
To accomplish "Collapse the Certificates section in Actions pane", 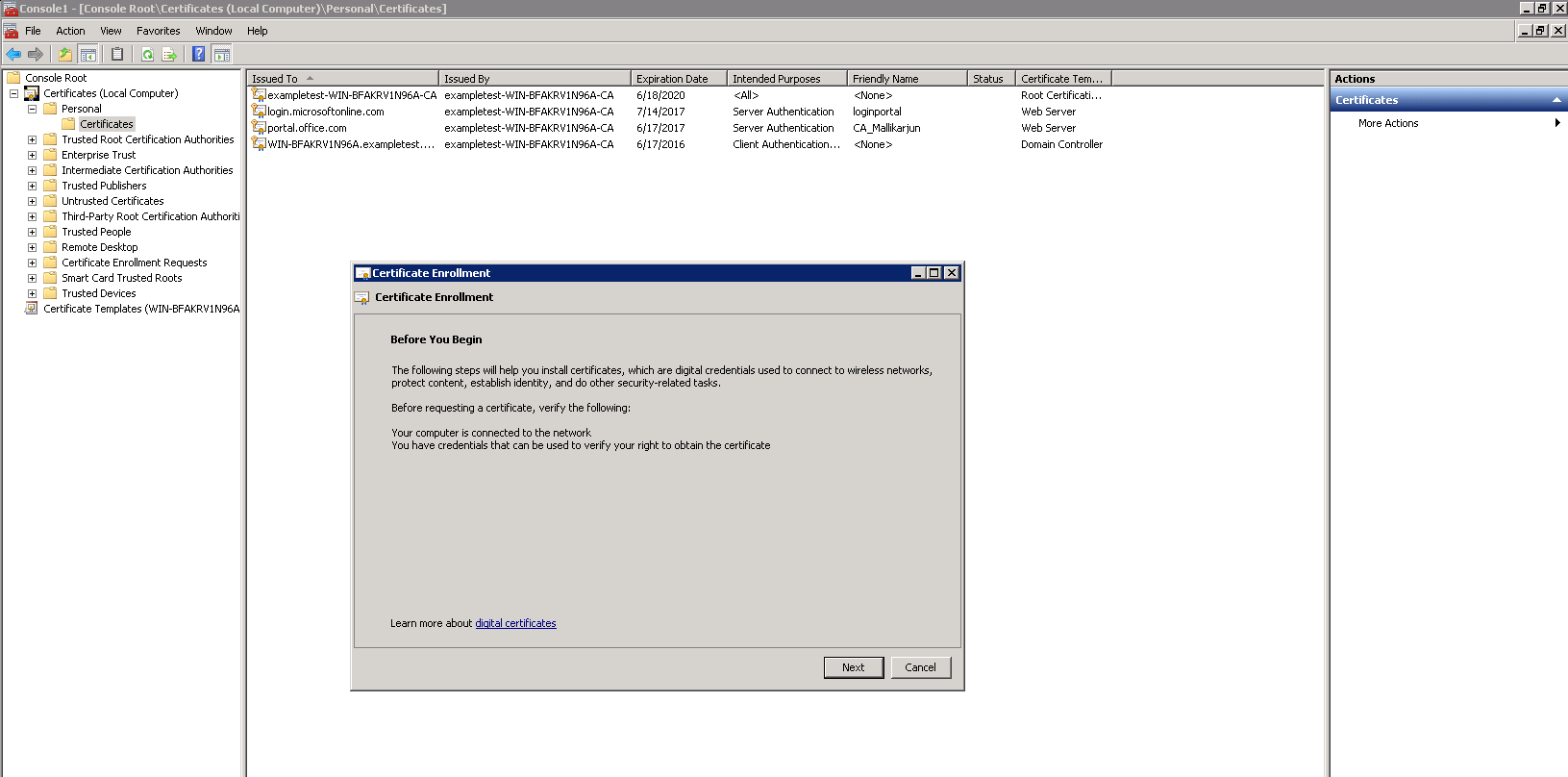I will (1556, 100).
